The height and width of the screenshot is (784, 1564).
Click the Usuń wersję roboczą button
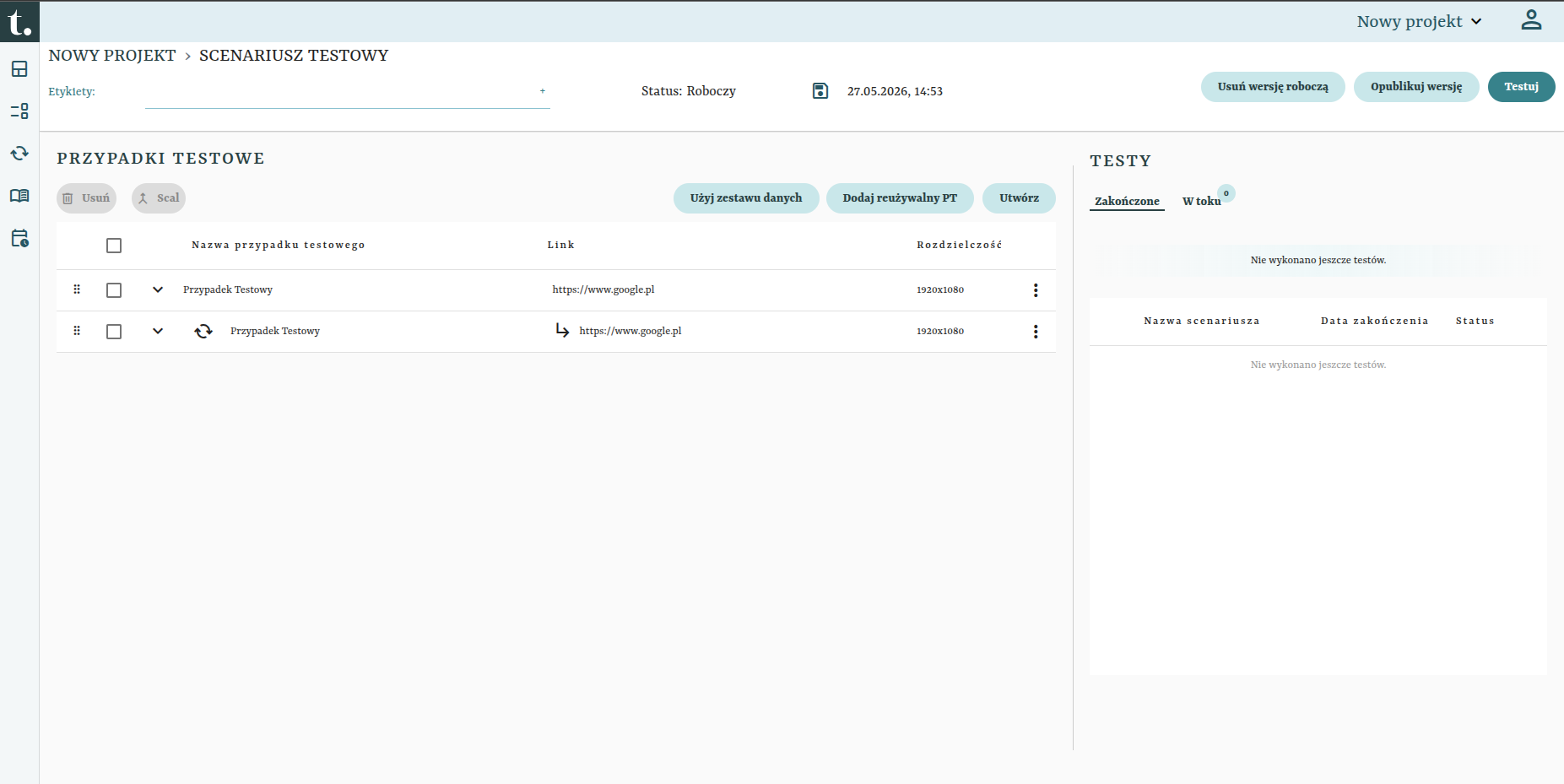click(x=1273, y=87)
